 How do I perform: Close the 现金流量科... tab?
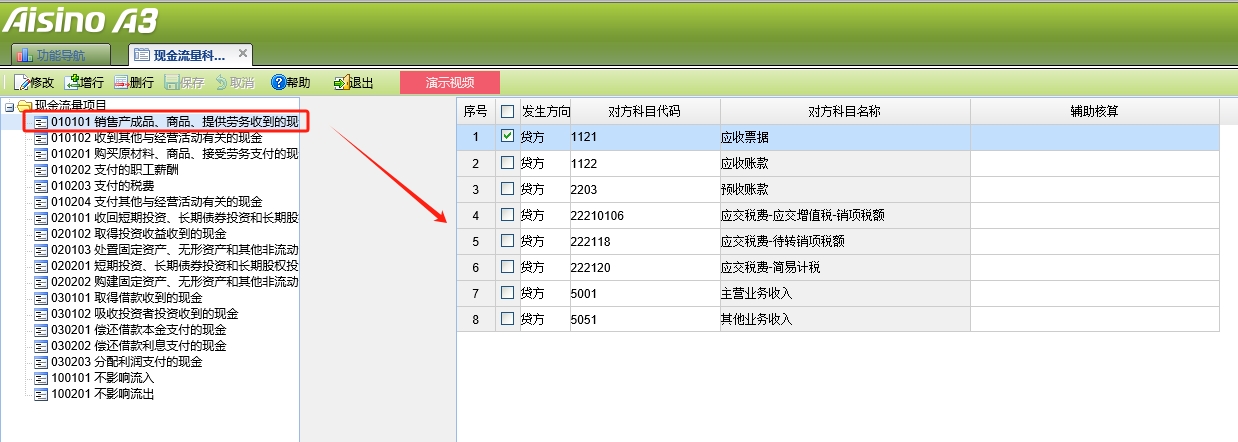(x=242, y=53)
